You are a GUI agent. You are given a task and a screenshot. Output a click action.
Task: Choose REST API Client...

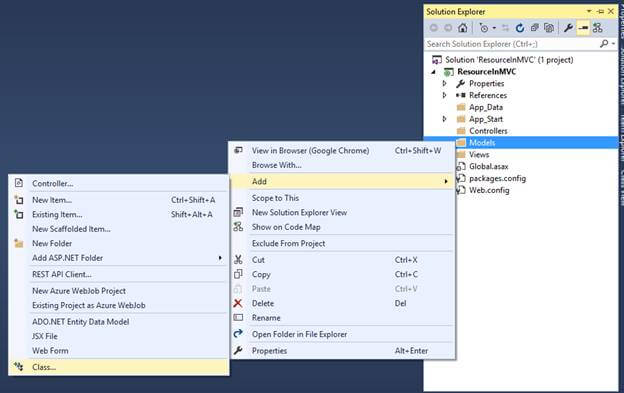pos(119,274)
